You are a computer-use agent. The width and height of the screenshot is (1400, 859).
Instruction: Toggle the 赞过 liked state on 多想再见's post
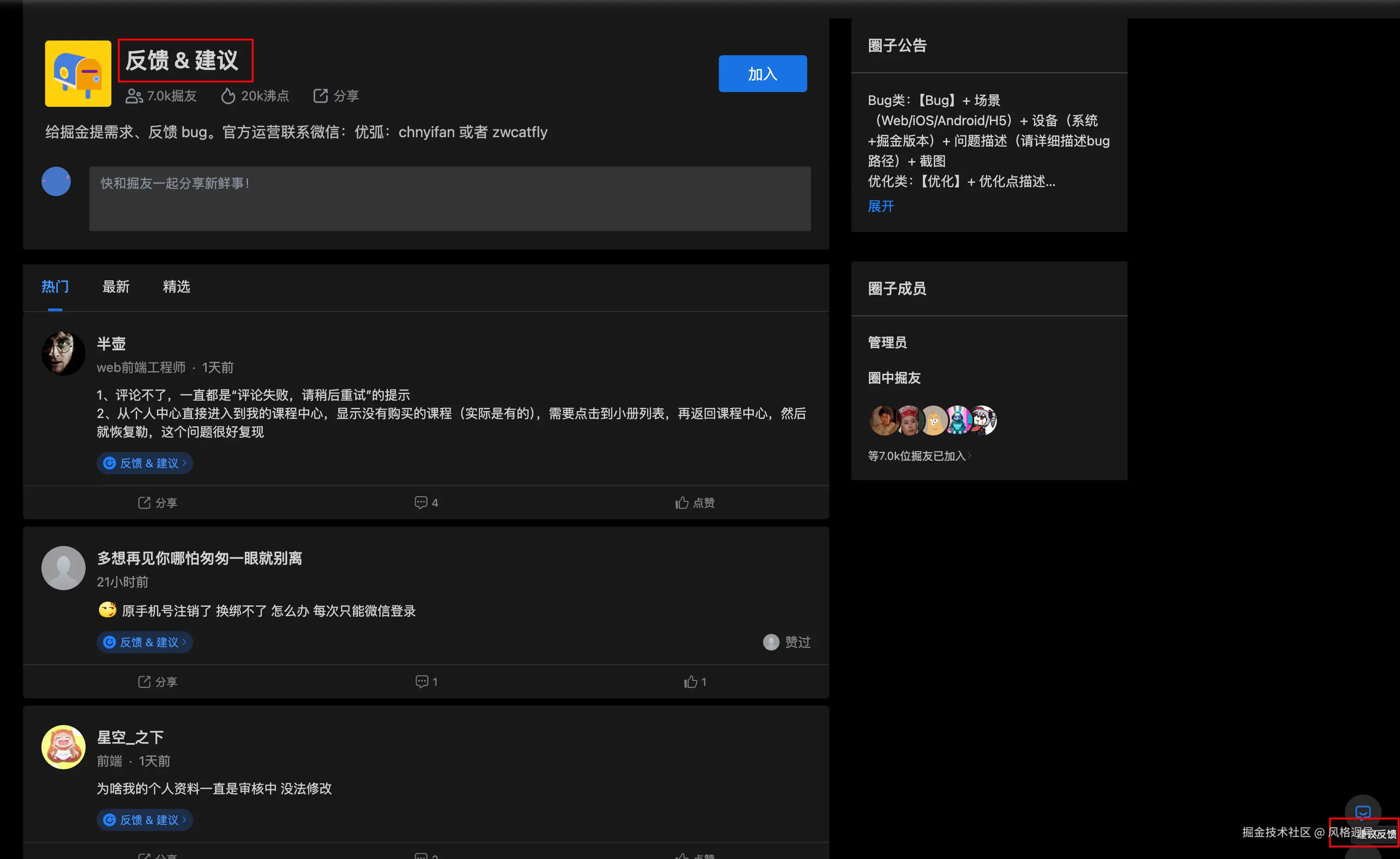click(787, 642)
